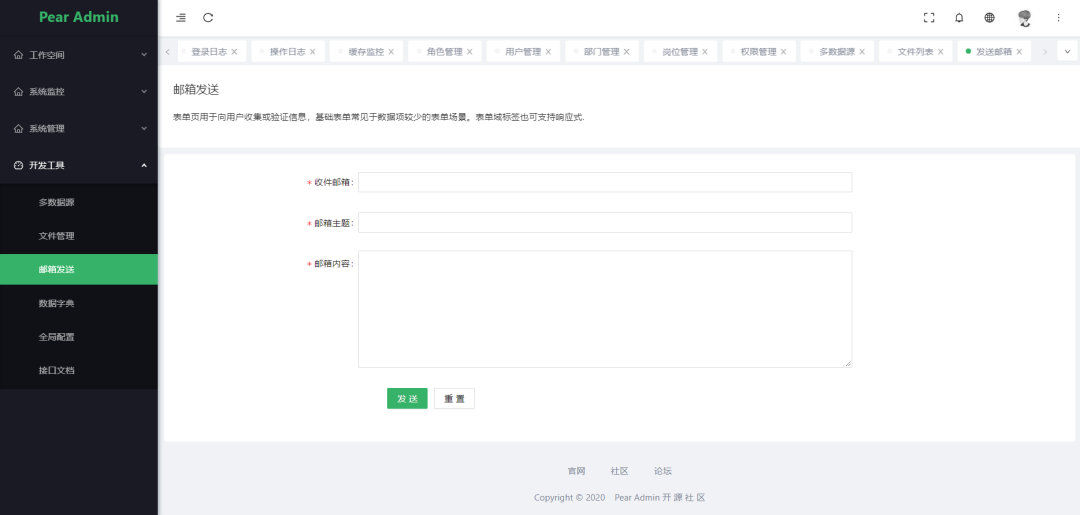Image resolution: width=1080 pixels, height=515 pixels.
Task: Click the refresh page icon
Action: click(208, 18)
